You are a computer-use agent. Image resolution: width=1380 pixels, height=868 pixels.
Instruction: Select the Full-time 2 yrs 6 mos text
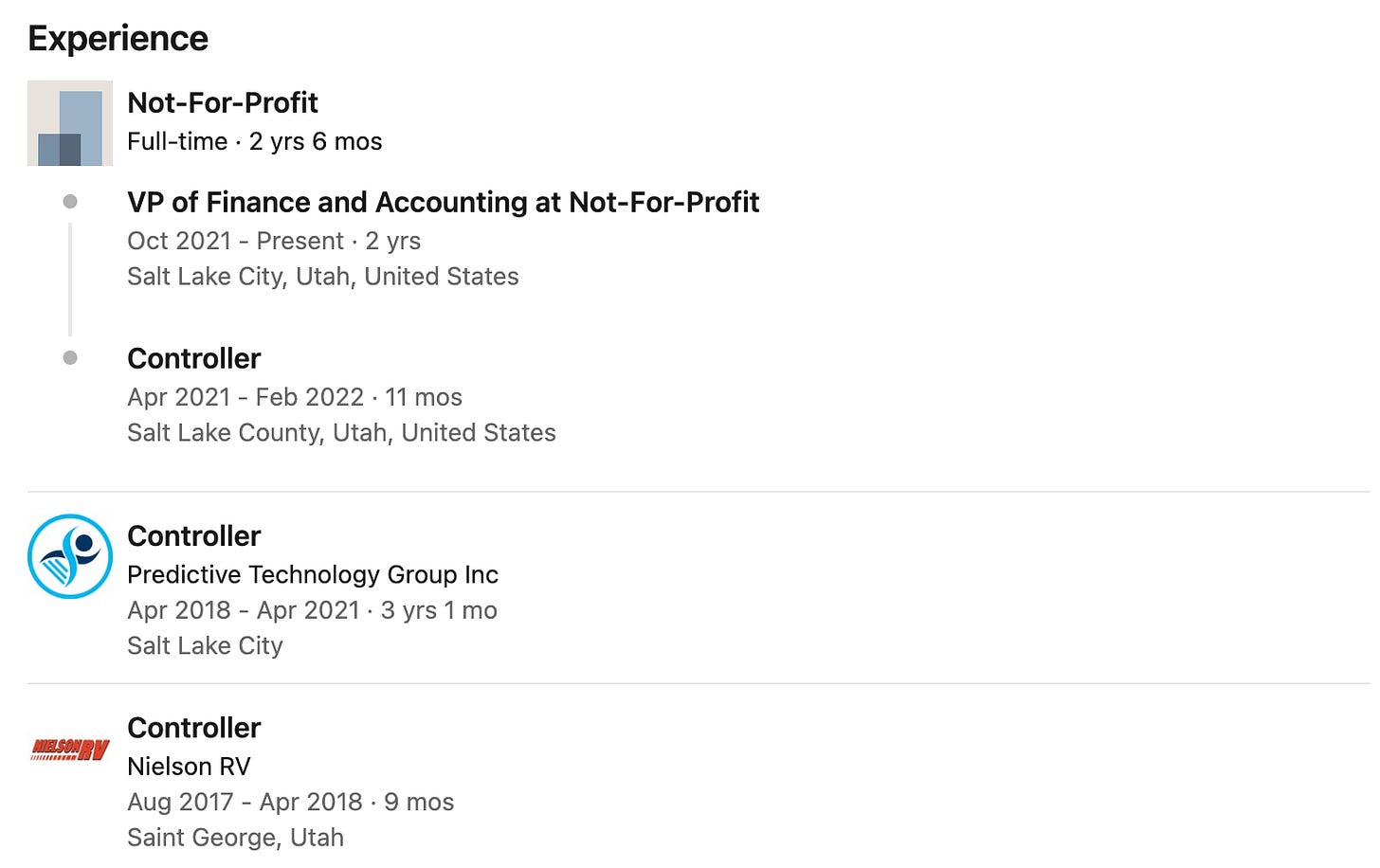(x=255, y=141)
